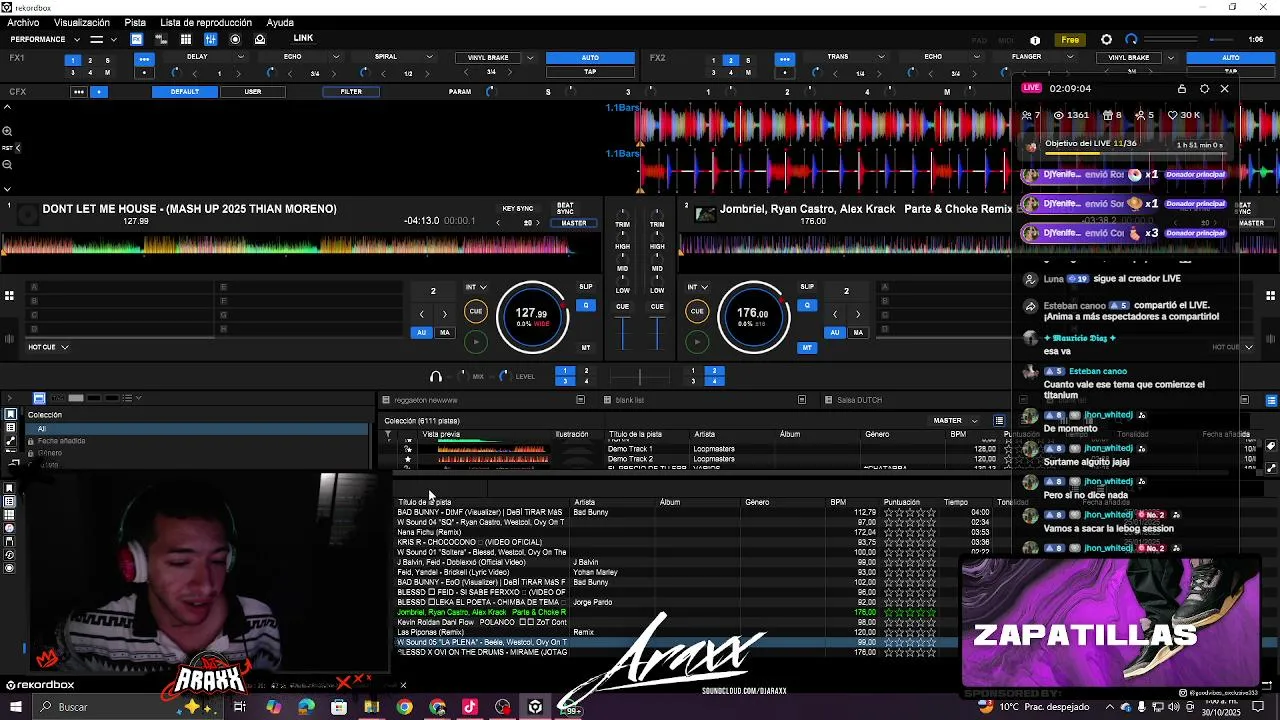The height and width of the screenshot is (720, 1280).
Task: Toggle deck 1 SLIP mode
Action: (x=586, y=287)
